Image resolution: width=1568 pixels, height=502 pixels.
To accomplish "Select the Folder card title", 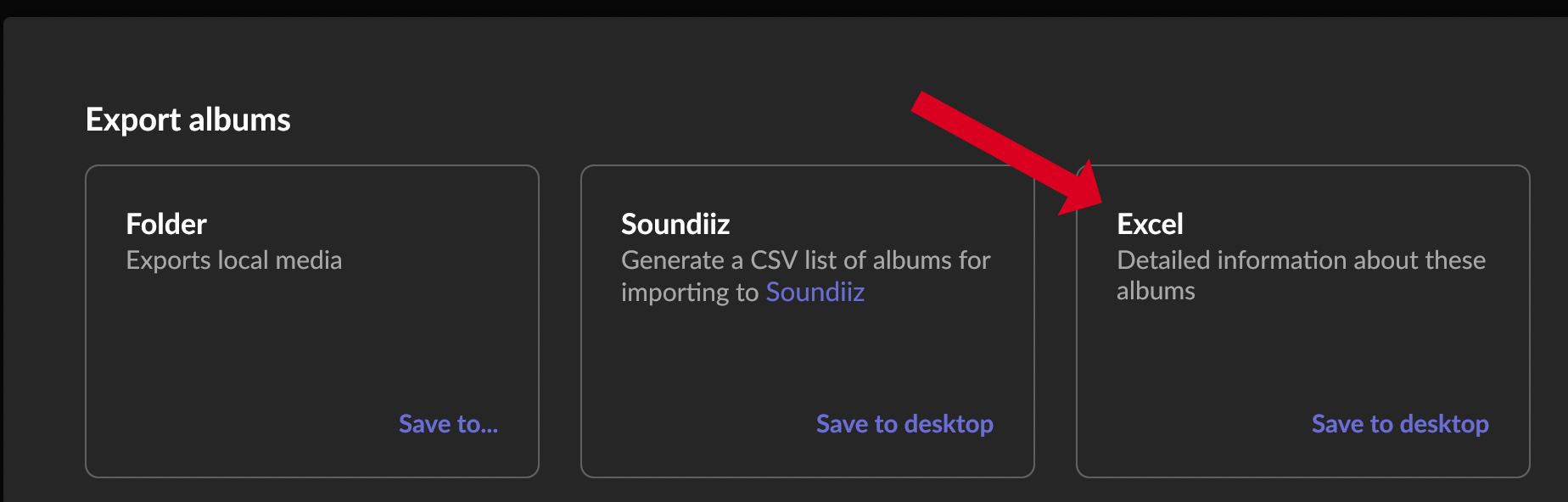I will point(166,224).
